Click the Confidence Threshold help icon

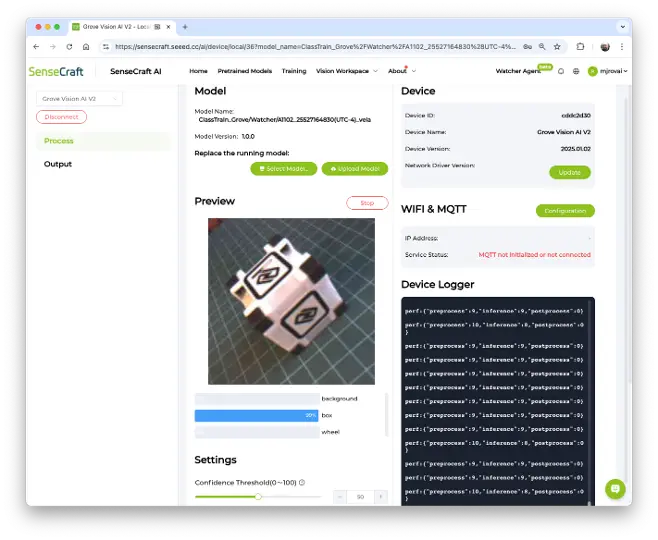point(302,482)
